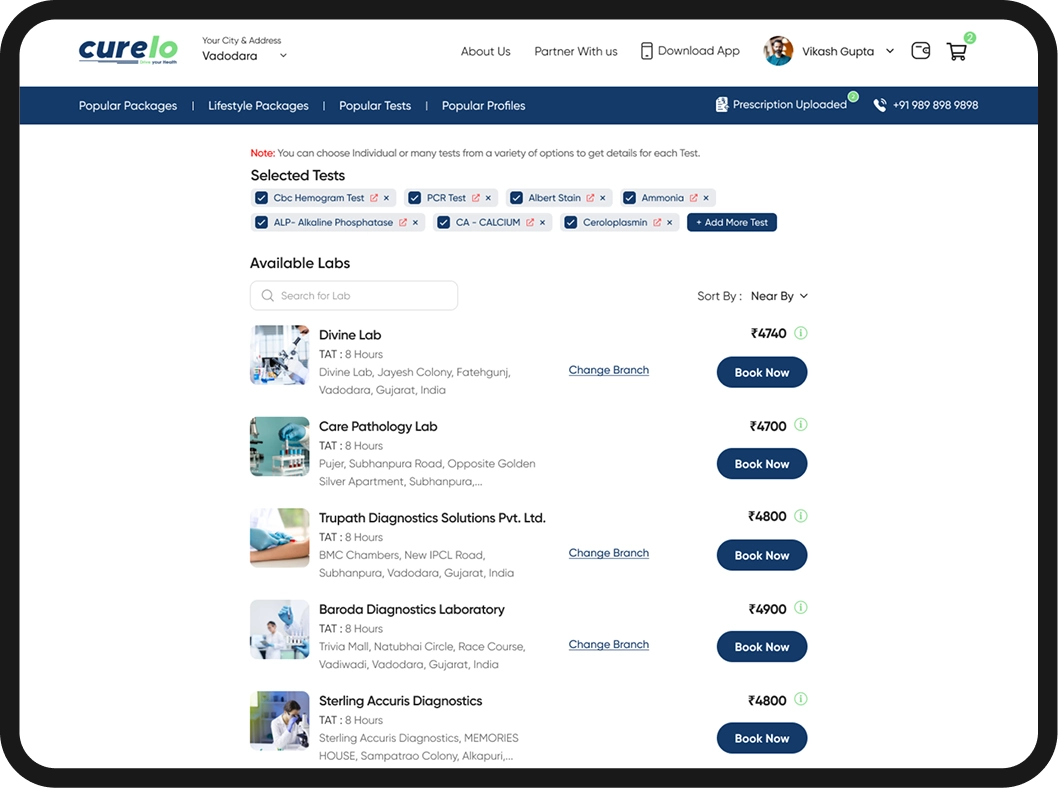Go to Popular Packages tab
Viewport: 1058px width, 788px height.
coord(128,106)
